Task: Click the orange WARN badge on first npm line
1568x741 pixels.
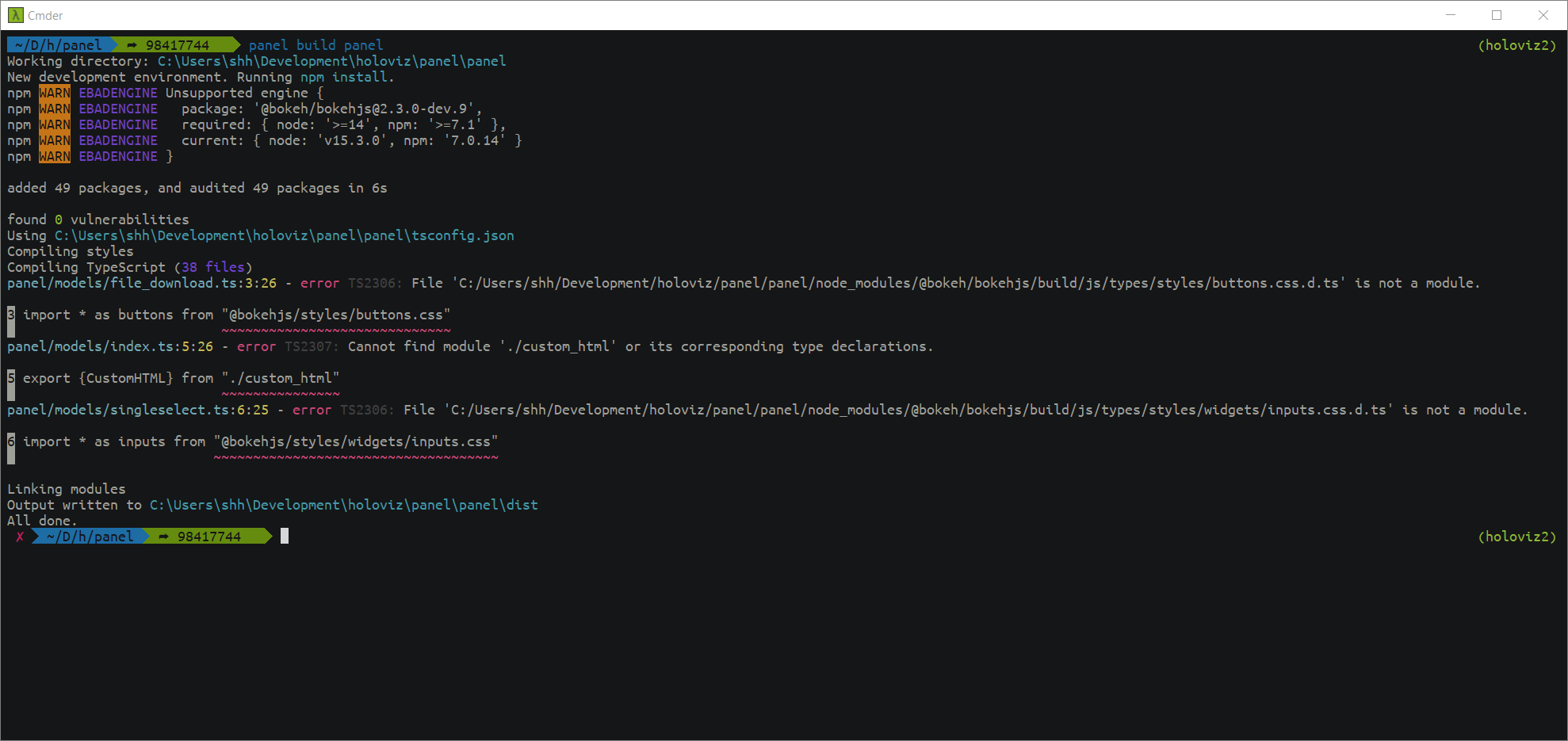Action: (x=54, y=93)
